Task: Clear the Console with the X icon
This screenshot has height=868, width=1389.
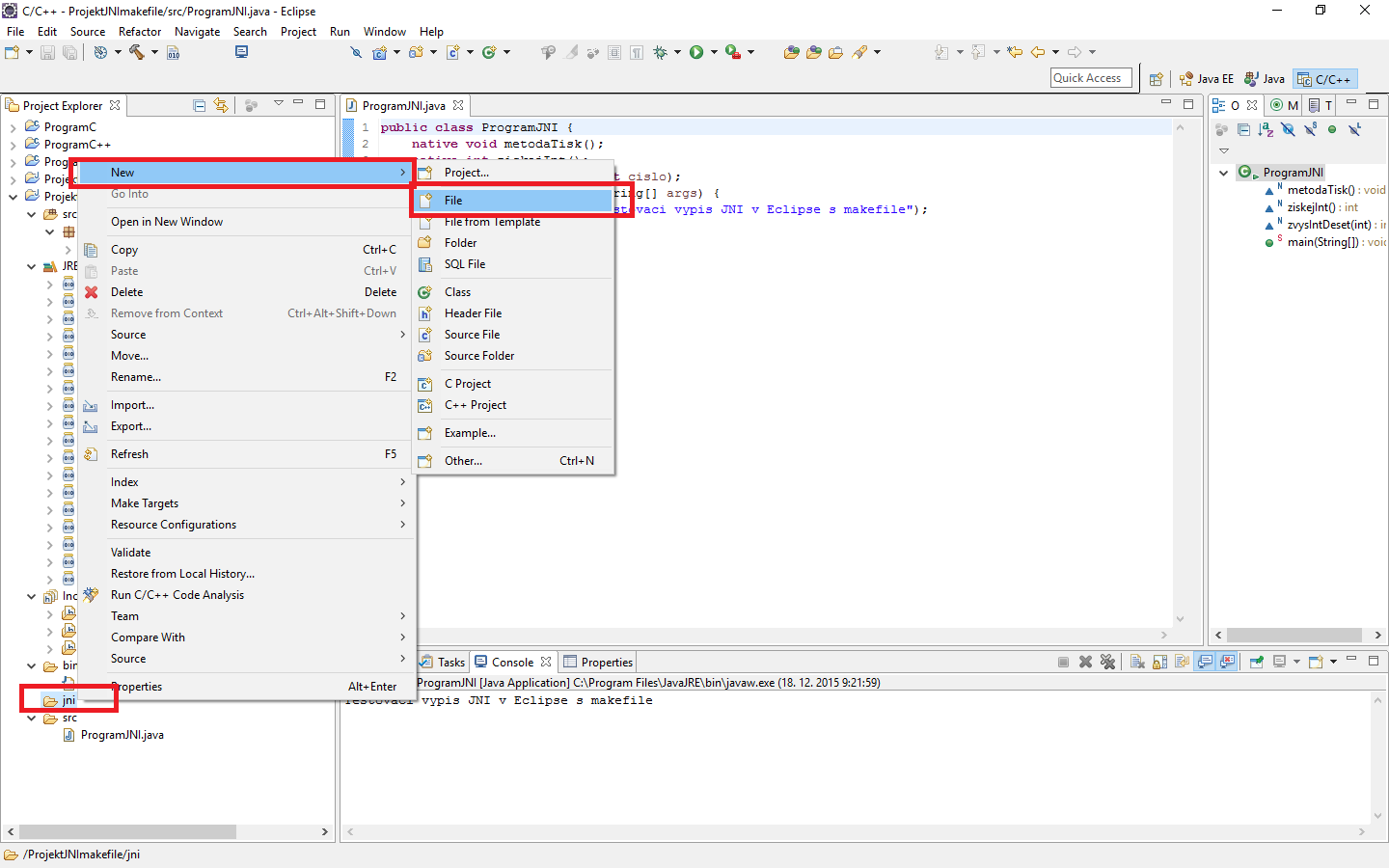Action: coord(1086,662)
